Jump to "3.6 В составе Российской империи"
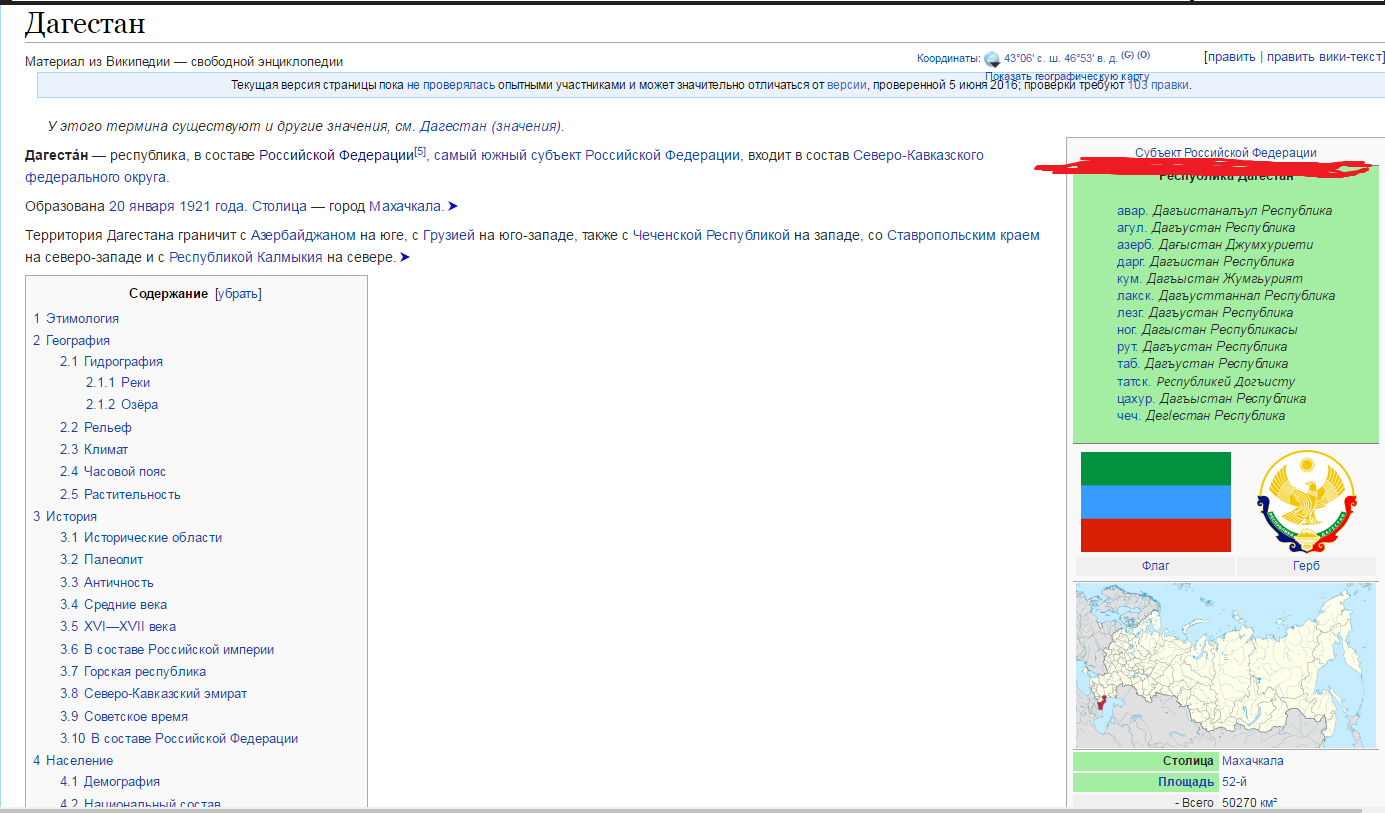Screen dimensions: 1385x813 click(167, 650)
